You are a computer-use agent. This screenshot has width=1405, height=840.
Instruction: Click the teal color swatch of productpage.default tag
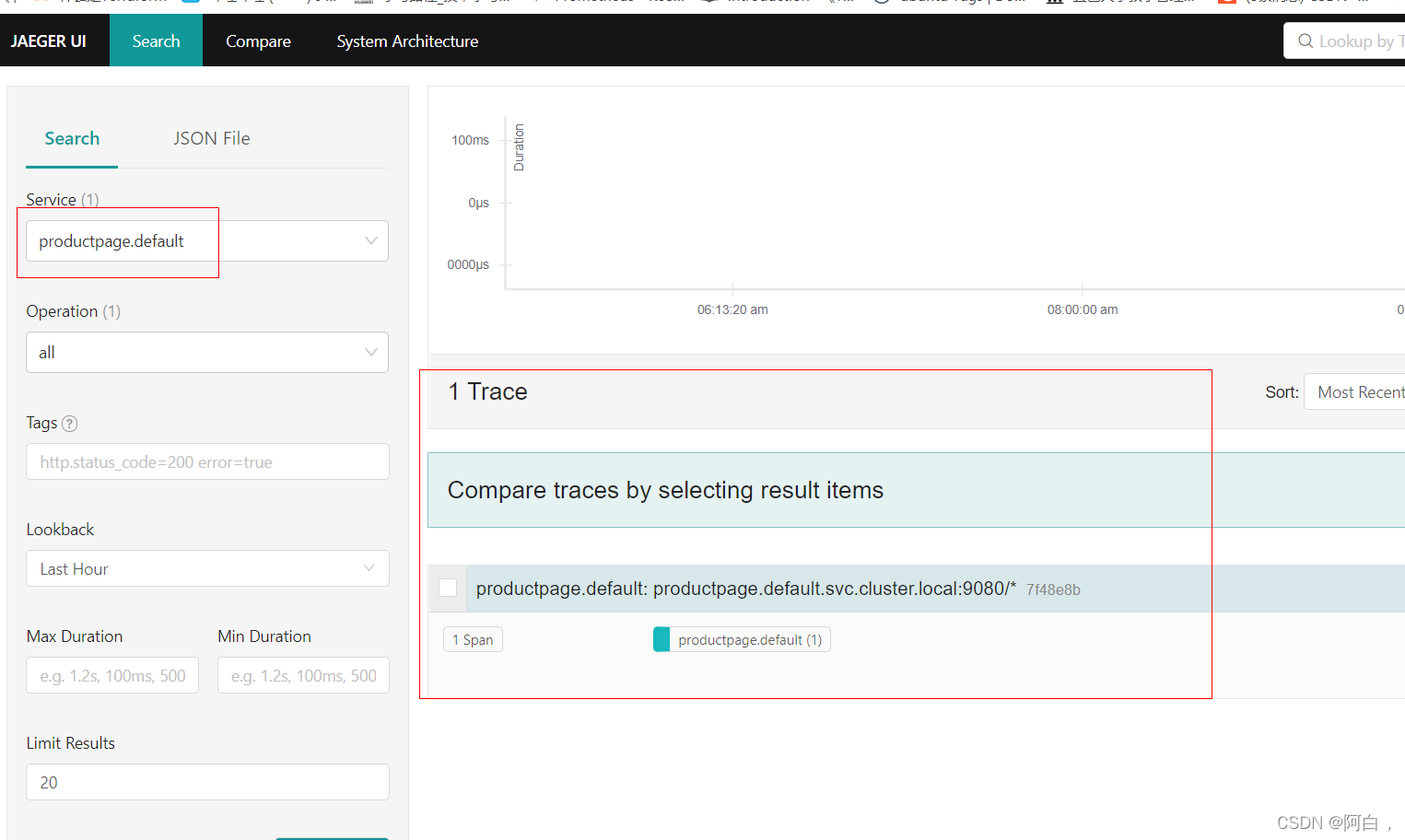point(662,640)
